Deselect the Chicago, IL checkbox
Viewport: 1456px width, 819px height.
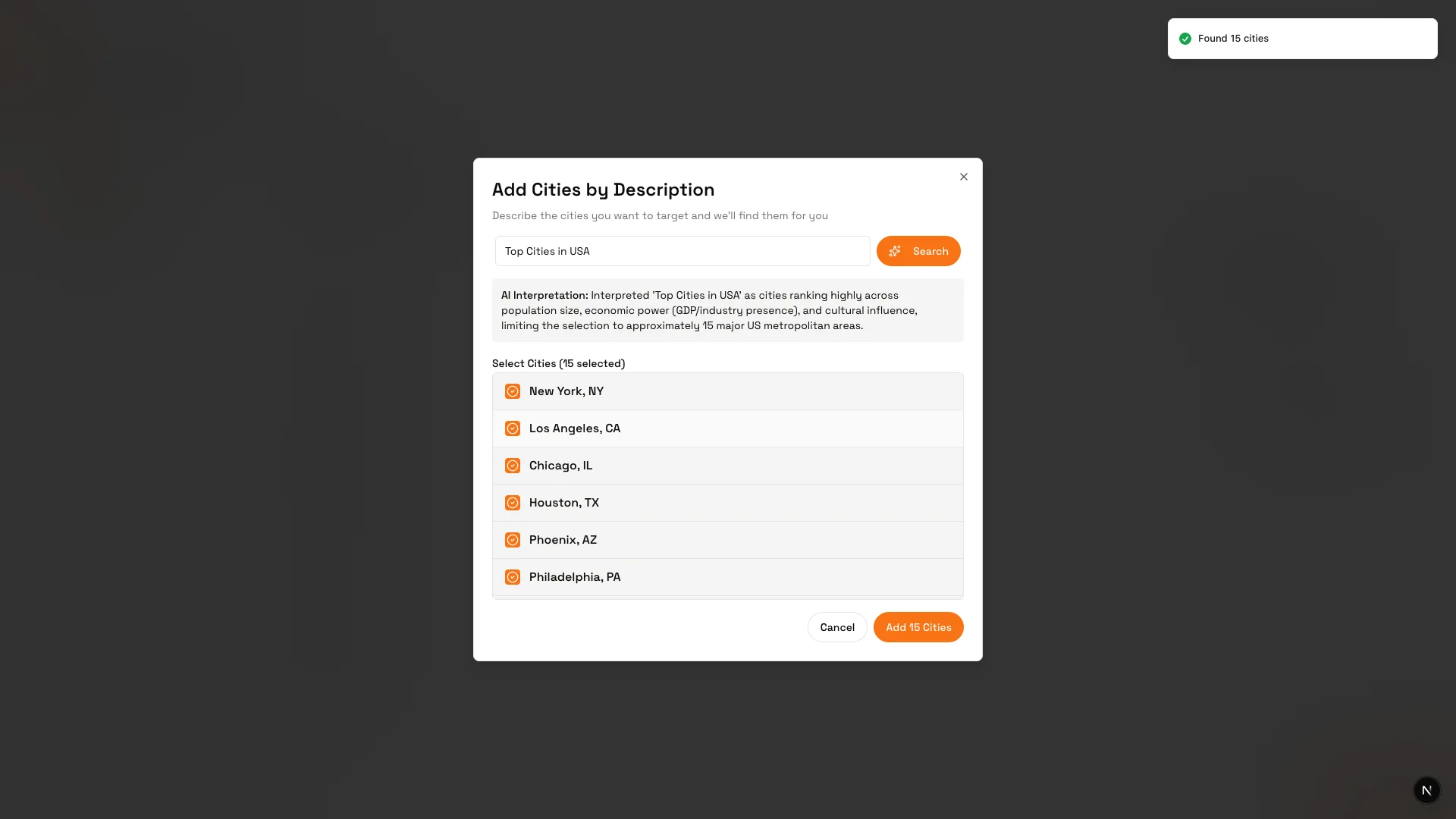tap(513, 466)
